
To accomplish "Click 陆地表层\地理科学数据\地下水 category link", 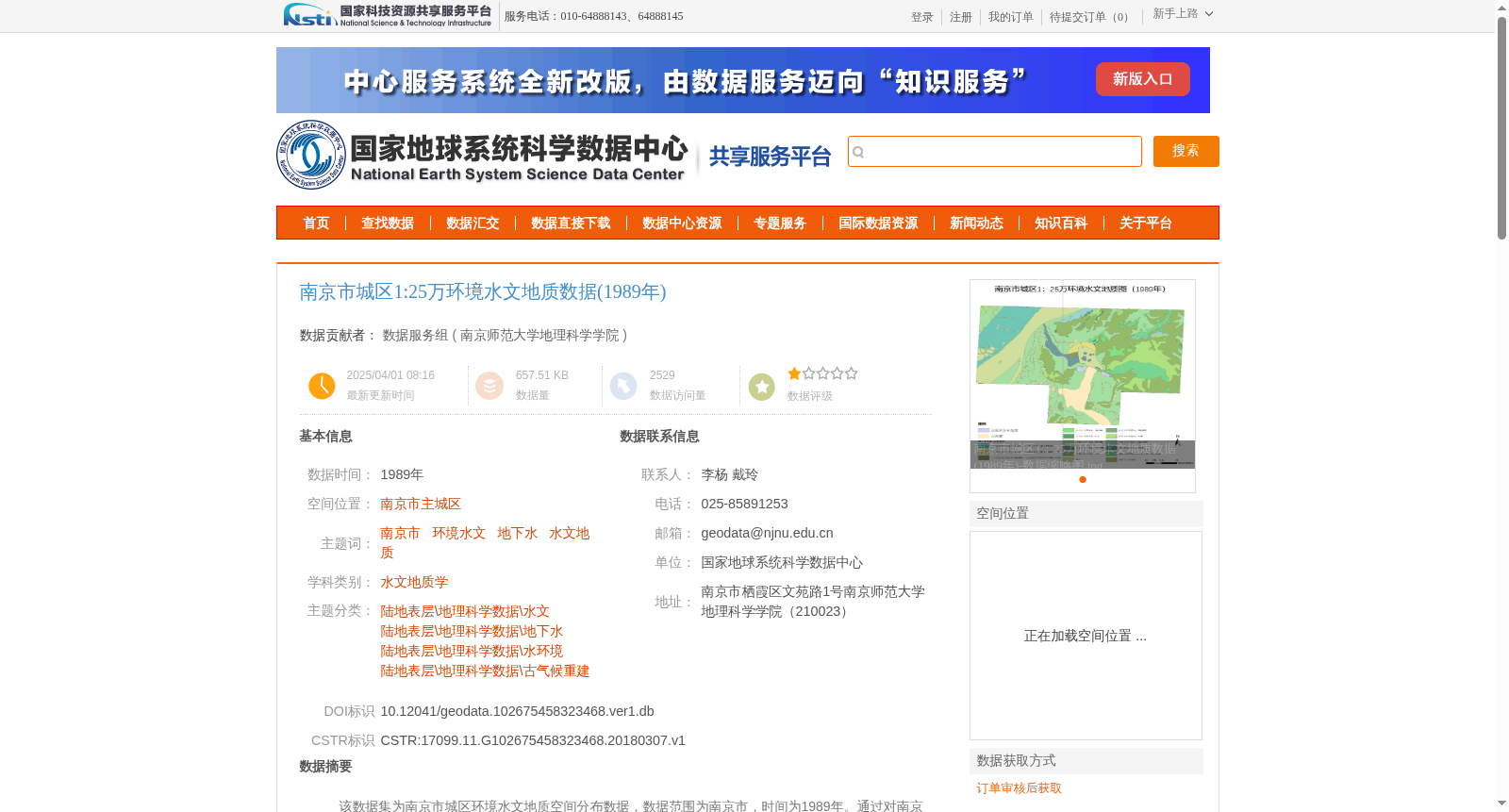I will click(x=472, y=632).
